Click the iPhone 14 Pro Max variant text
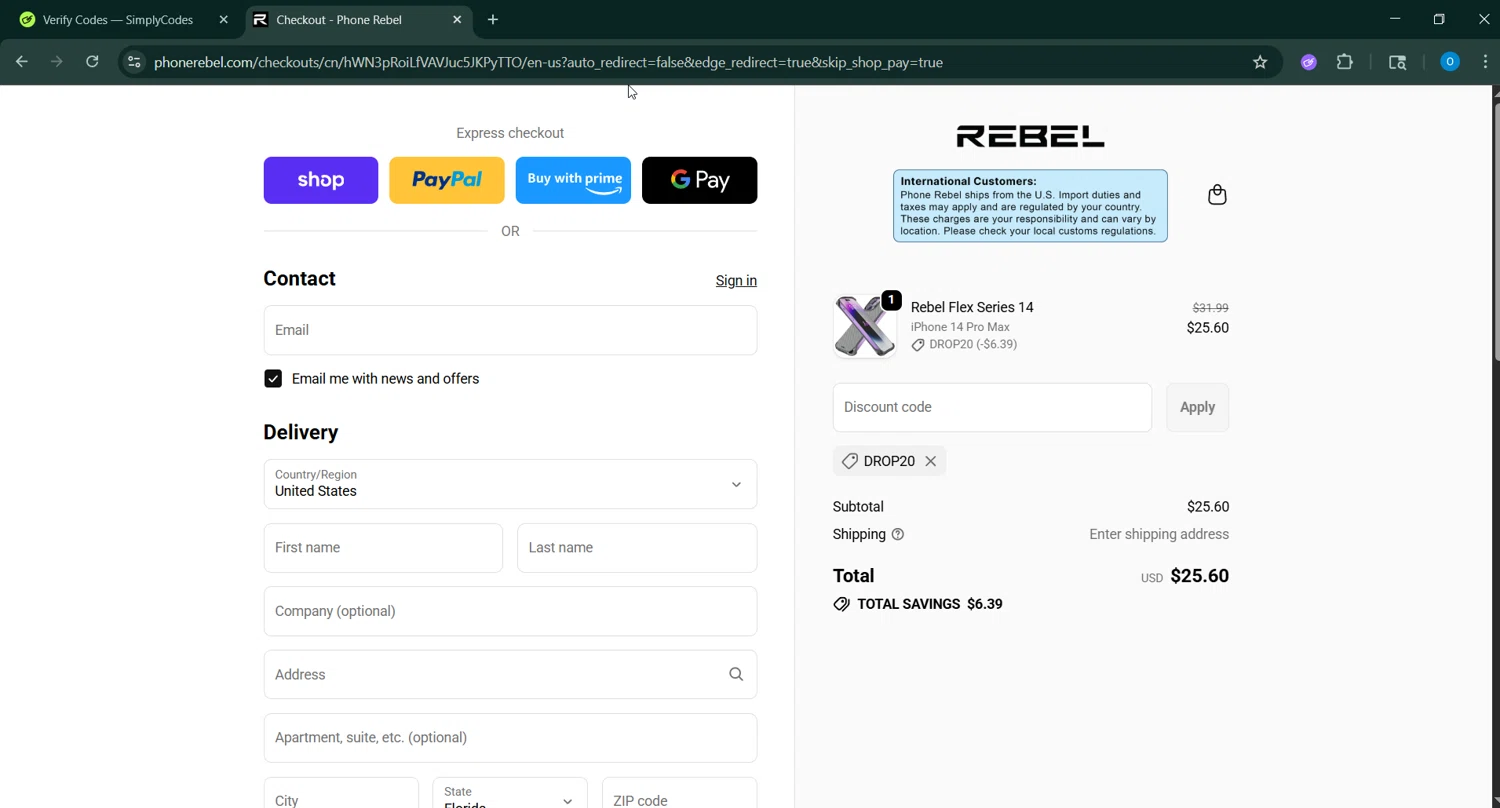This screenshot has height=808, width=1500. point(960,327)
